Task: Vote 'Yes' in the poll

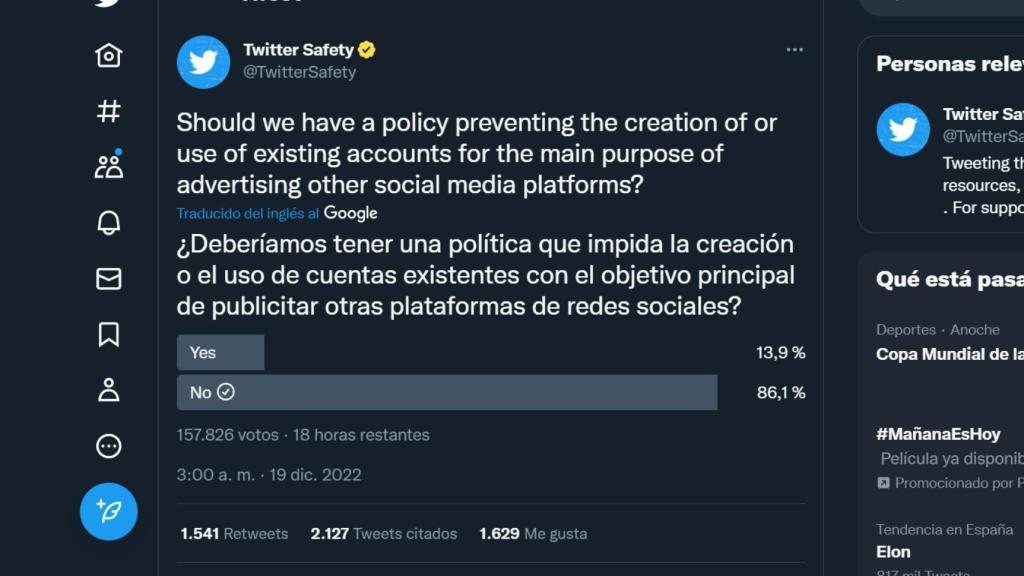Action: [x=219, y=352]
